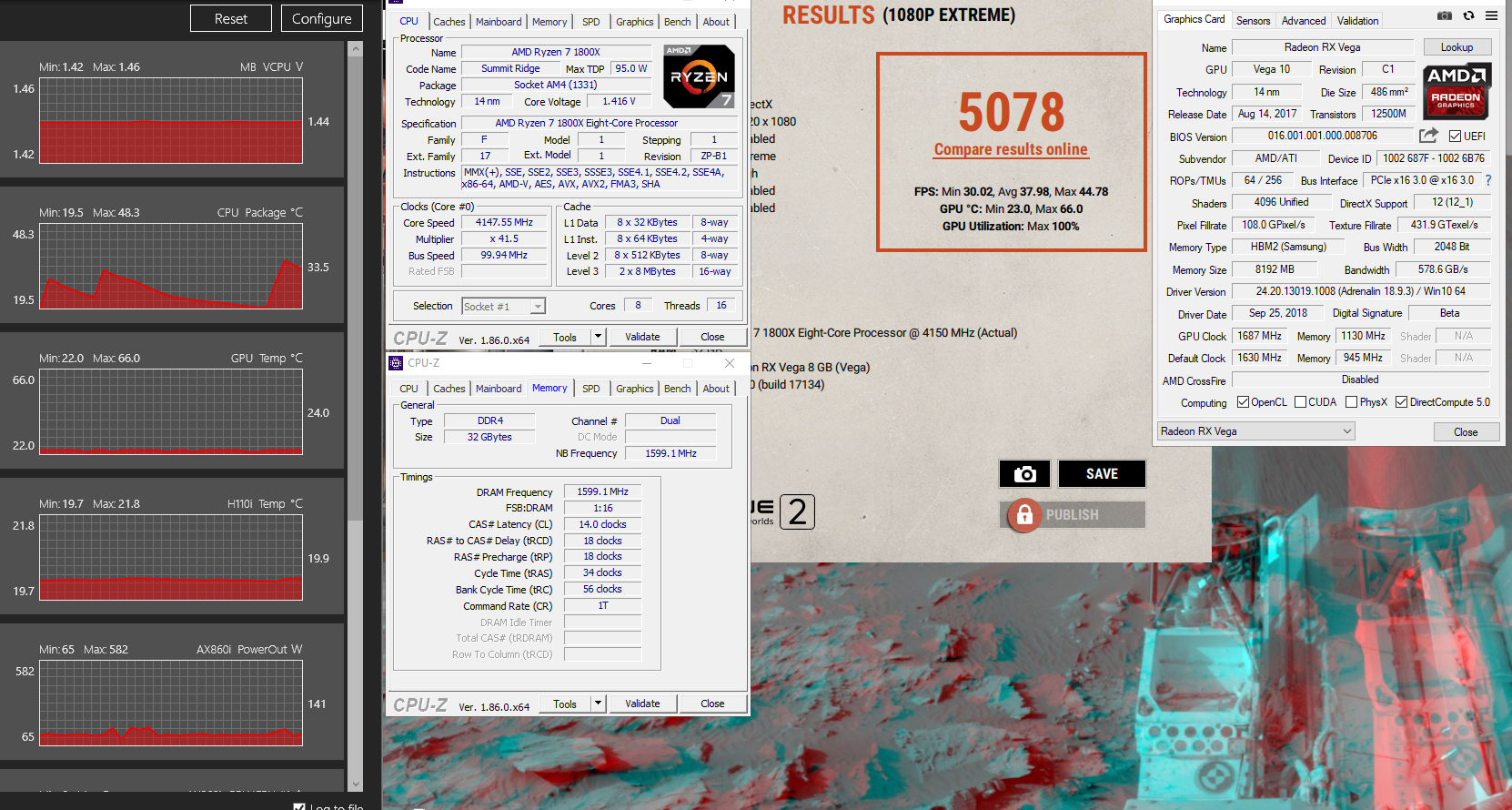The width and height of the screenshot is (1512, 810).
Task: Switch to Caches tab in the upper CPU-Z window
Action: 449,22
